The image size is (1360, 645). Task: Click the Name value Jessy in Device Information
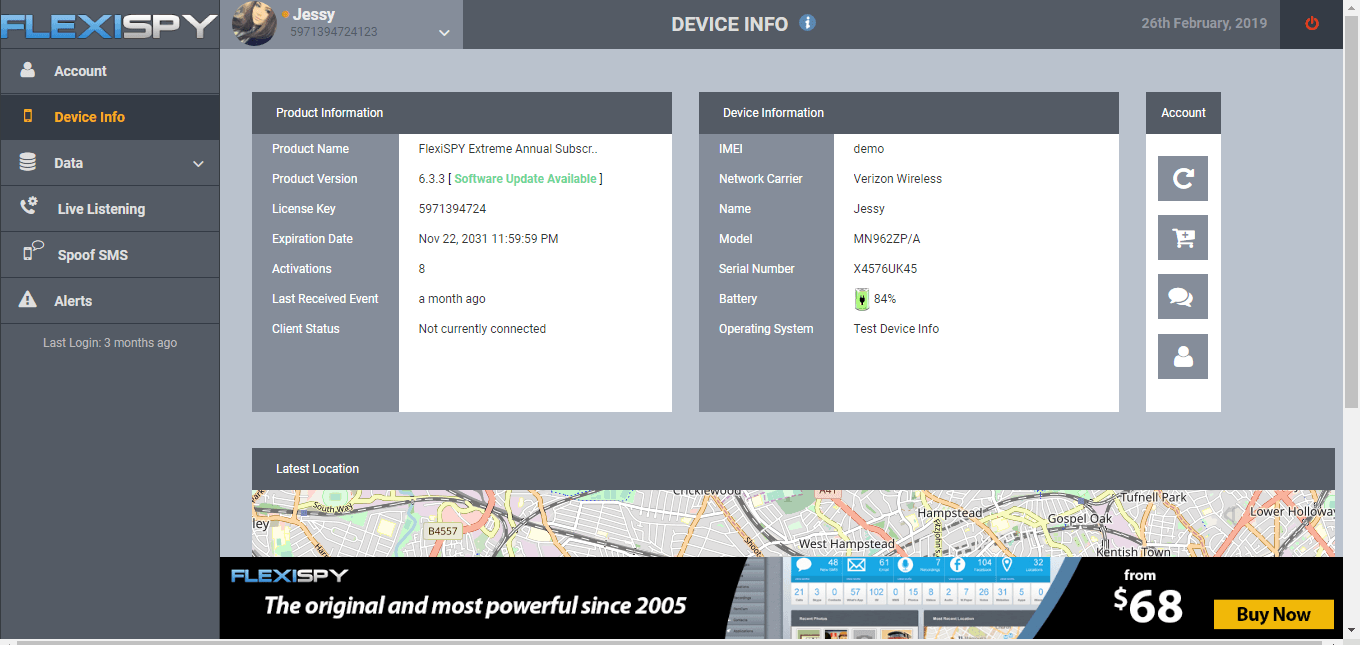869,209
